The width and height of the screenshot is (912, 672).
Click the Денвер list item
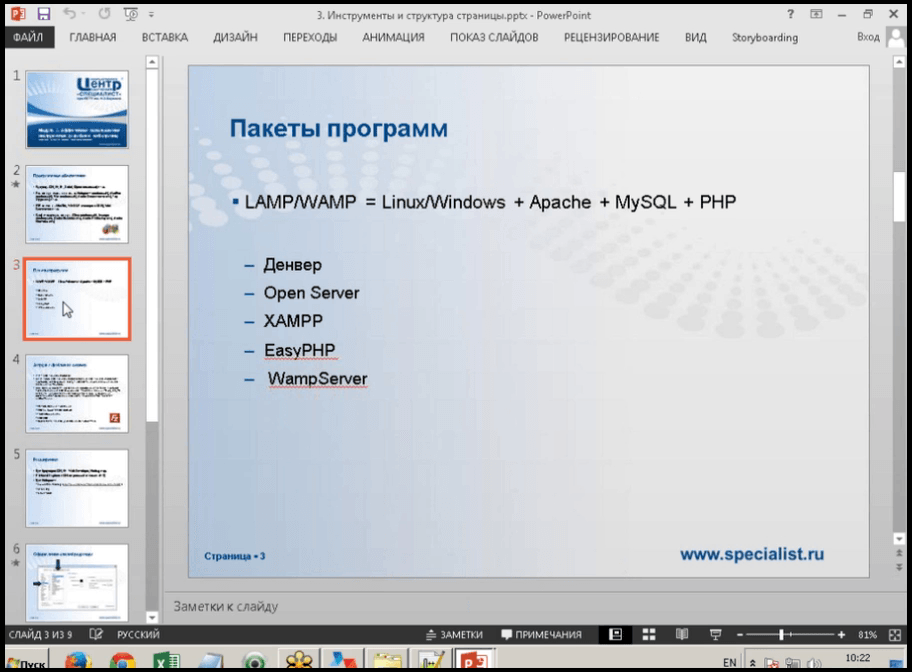tap(292, 265)
